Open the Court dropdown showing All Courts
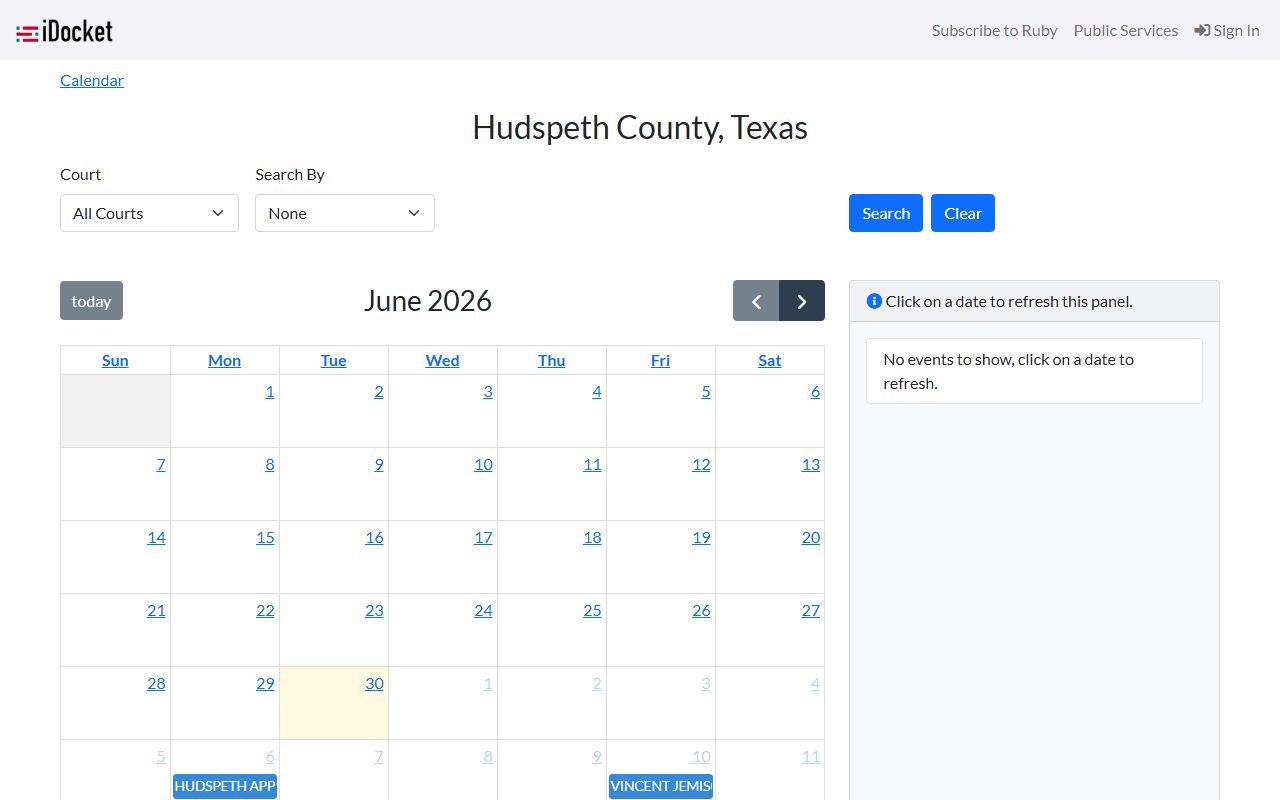Screen dimensions: 1280x800 [x=149, y=213]
